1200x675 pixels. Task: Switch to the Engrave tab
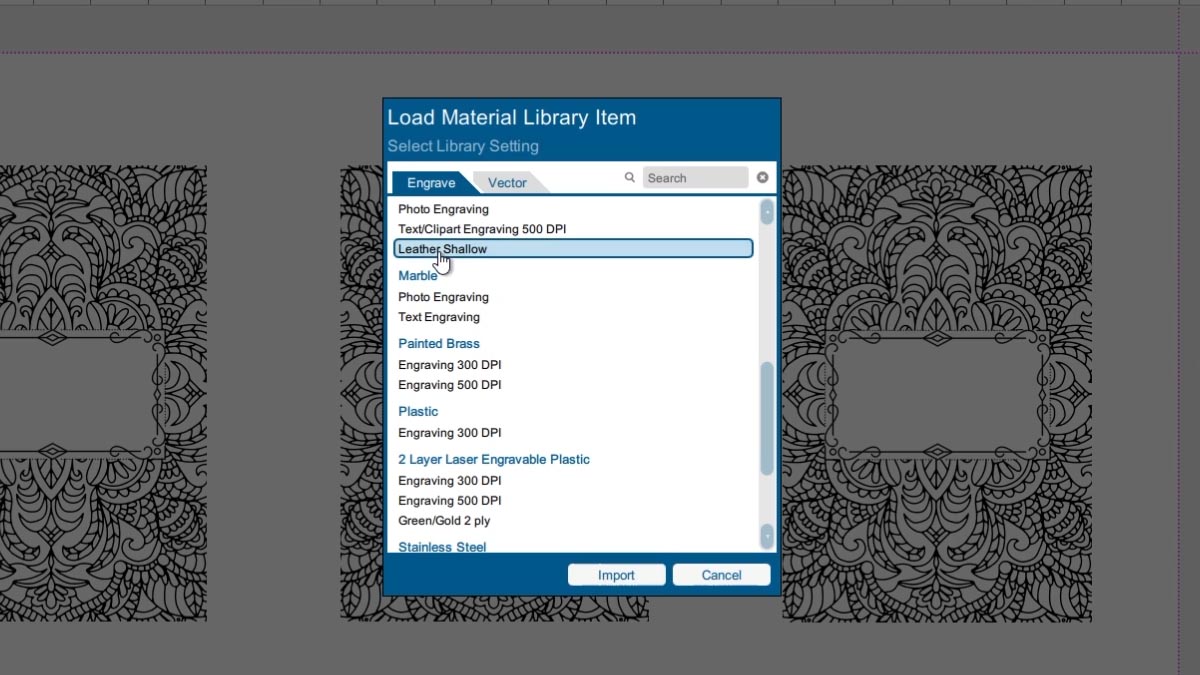click(x=431, y=183)
